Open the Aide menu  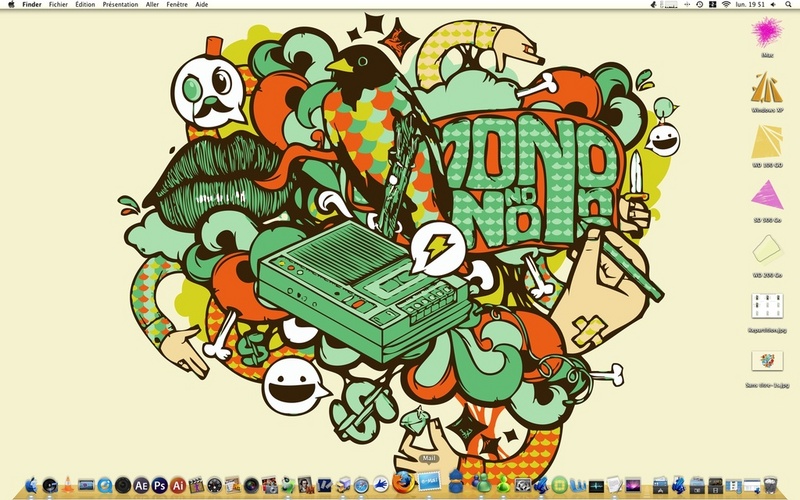point(202,5)
